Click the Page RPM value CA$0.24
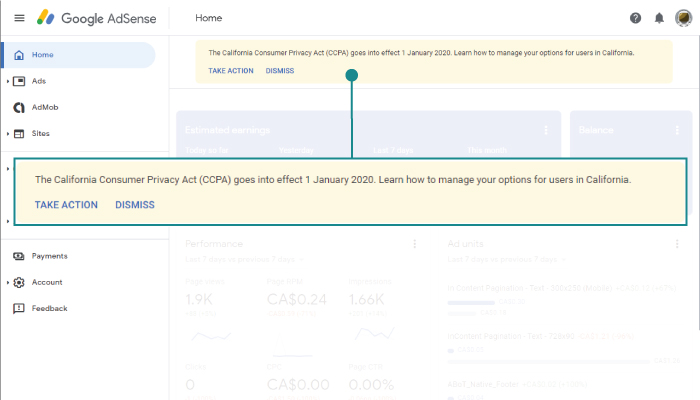This screenshot has width=700, height=400. 297,299
